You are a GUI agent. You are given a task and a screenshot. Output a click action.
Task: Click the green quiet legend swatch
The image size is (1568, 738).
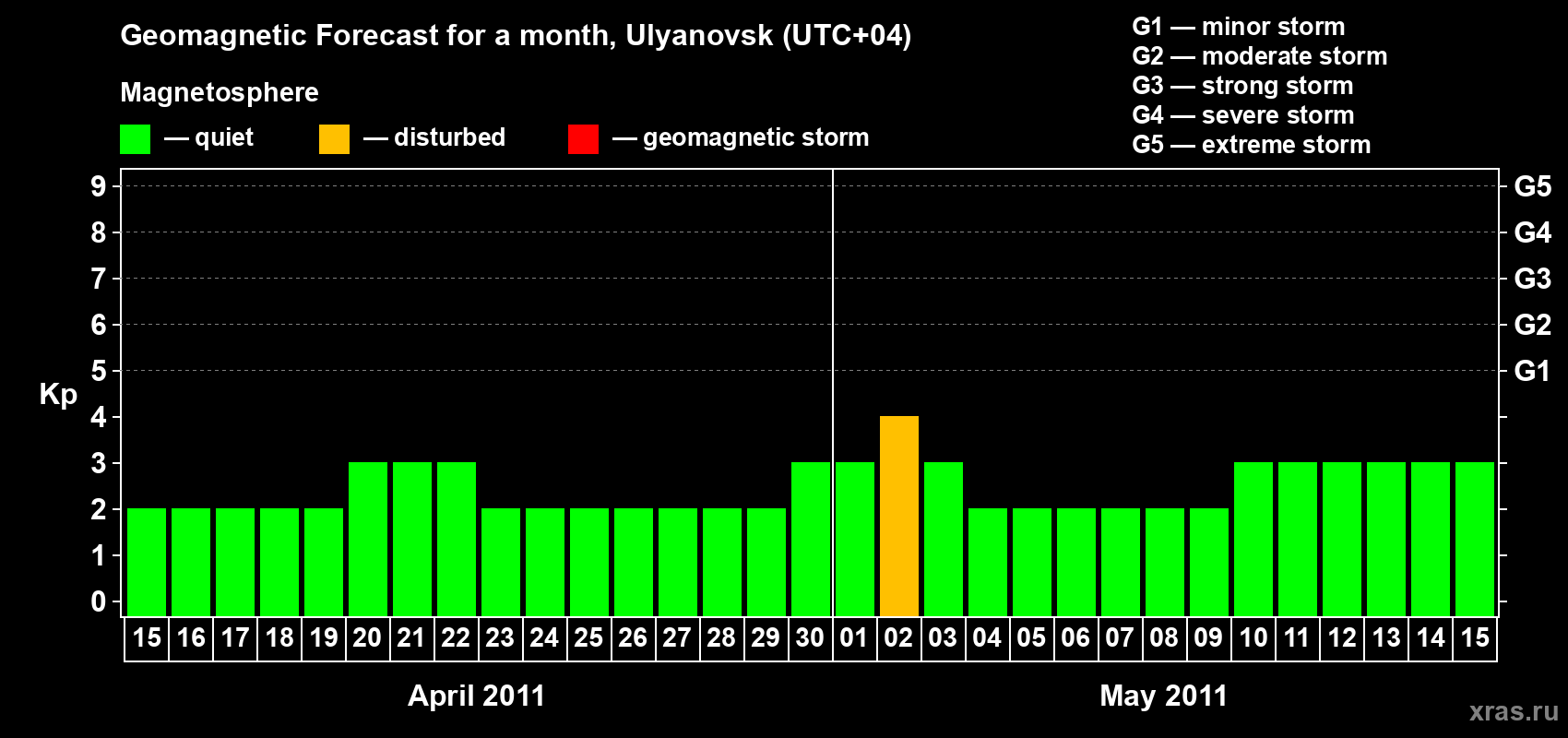[135, 139]
